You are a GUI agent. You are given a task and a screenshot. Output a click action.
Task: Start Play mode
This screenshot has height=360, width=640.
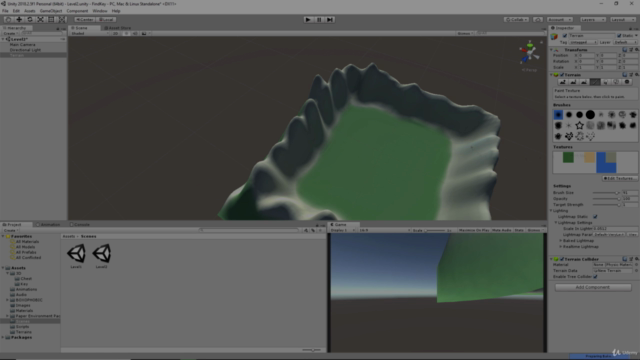click(x=308, y=20)
